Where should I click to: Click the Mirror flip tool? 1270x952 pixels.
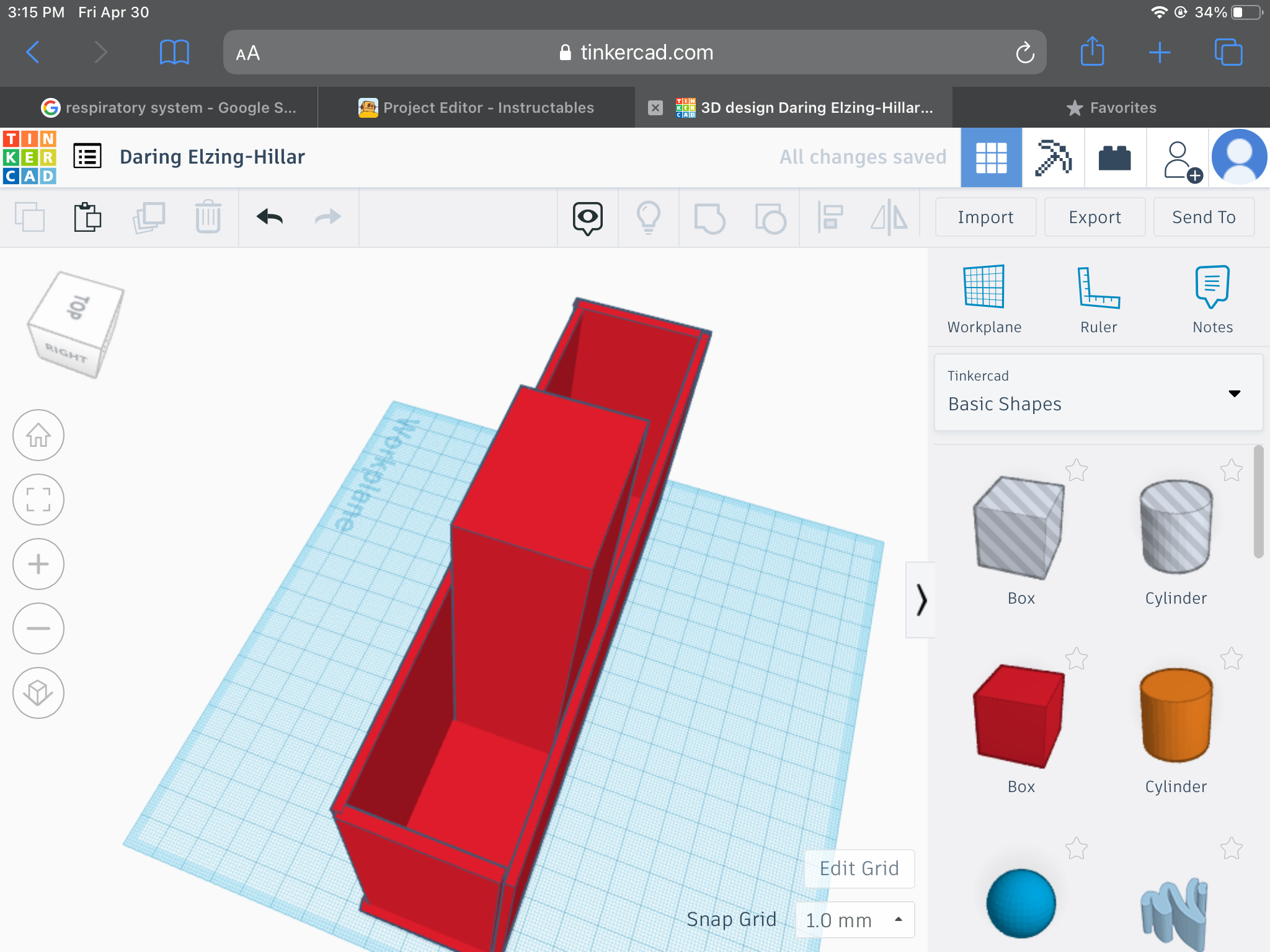(x=889, y=218)
